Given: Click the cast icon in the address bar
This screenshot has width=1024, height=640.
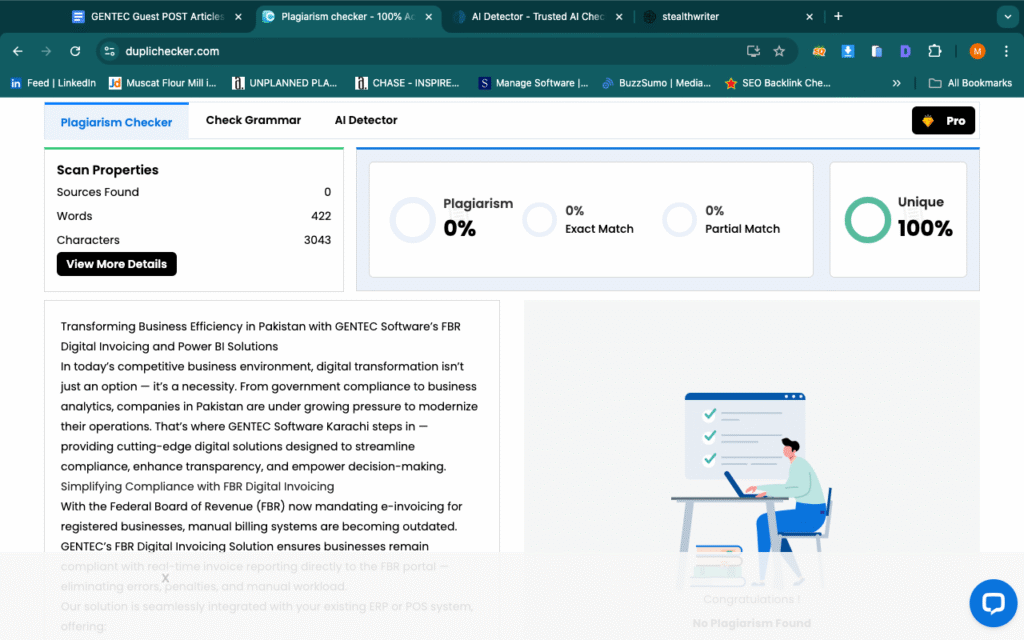Looking at the screenshot, I should (753, 50).
